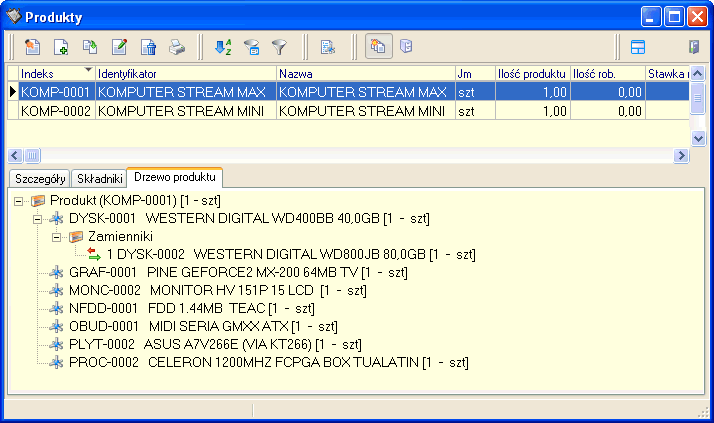714x423 pixels.
Task: Print the product list with printer icon
Action: pos(177,46)
